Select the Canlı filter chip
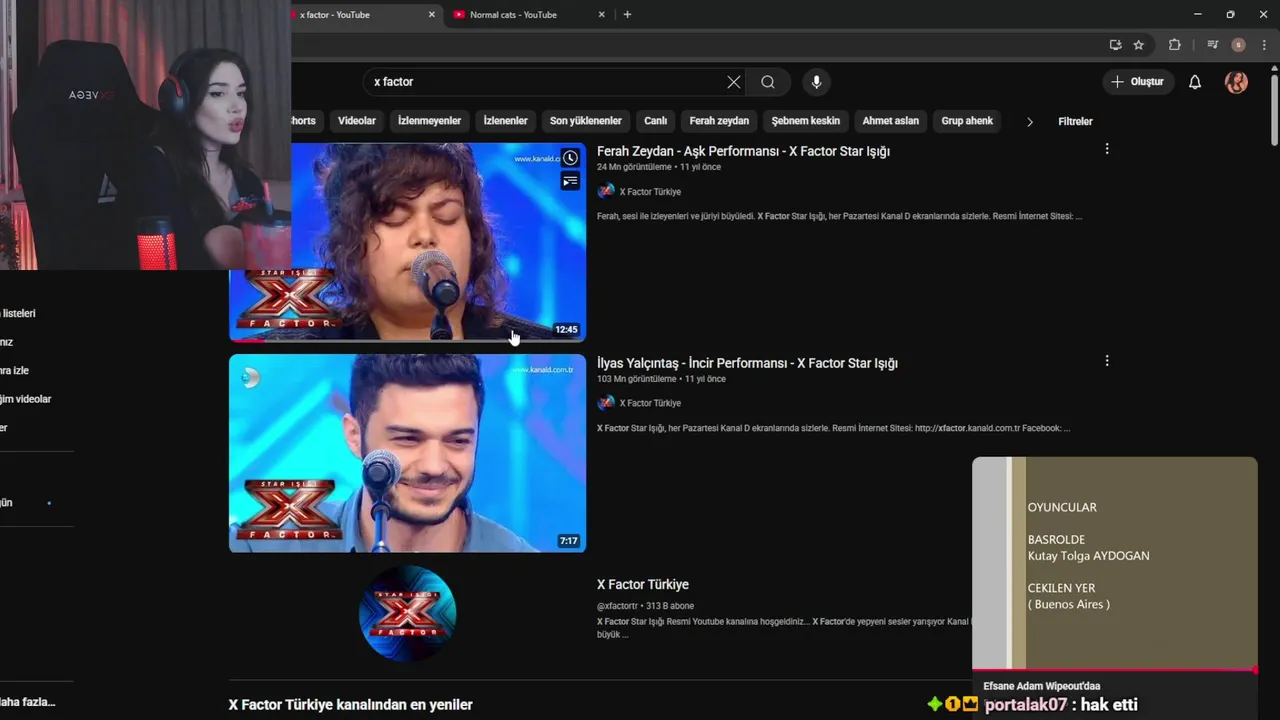This screenshot has width=1280, height=720. (x=655, y=121)
